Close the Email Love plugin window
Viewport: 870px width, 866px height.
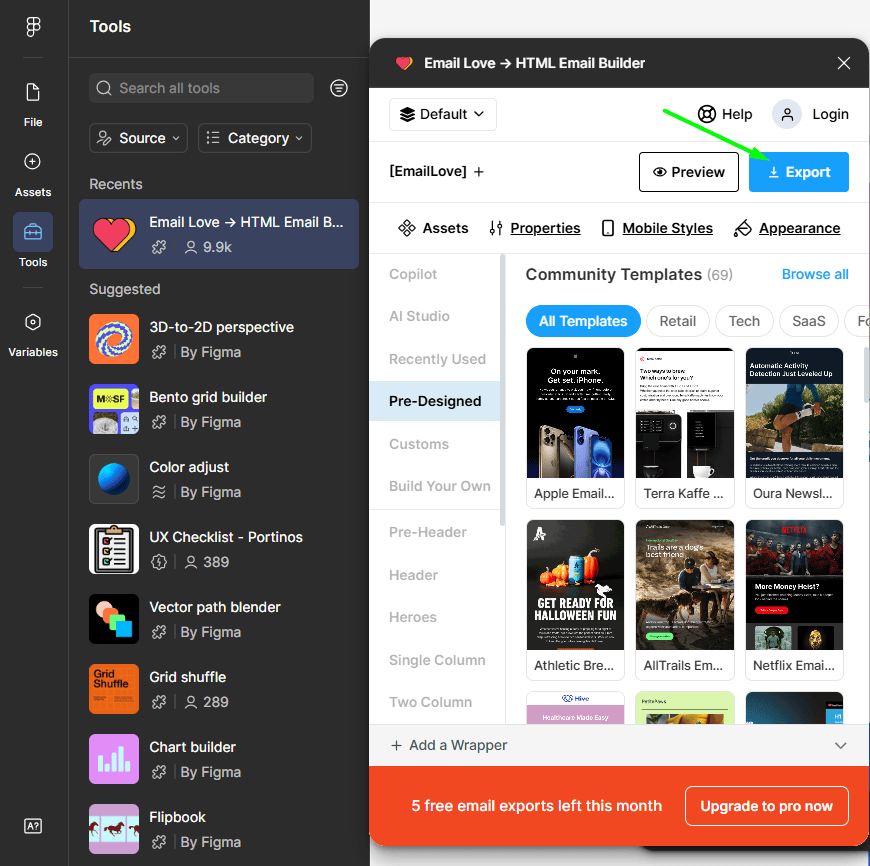(x=843, y=63)
